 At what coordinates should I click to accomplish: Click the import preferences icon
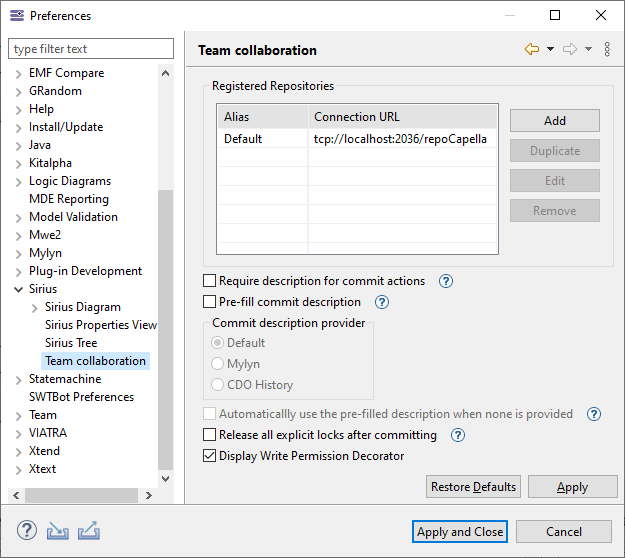pyautogui.click(x=58, y=531)
